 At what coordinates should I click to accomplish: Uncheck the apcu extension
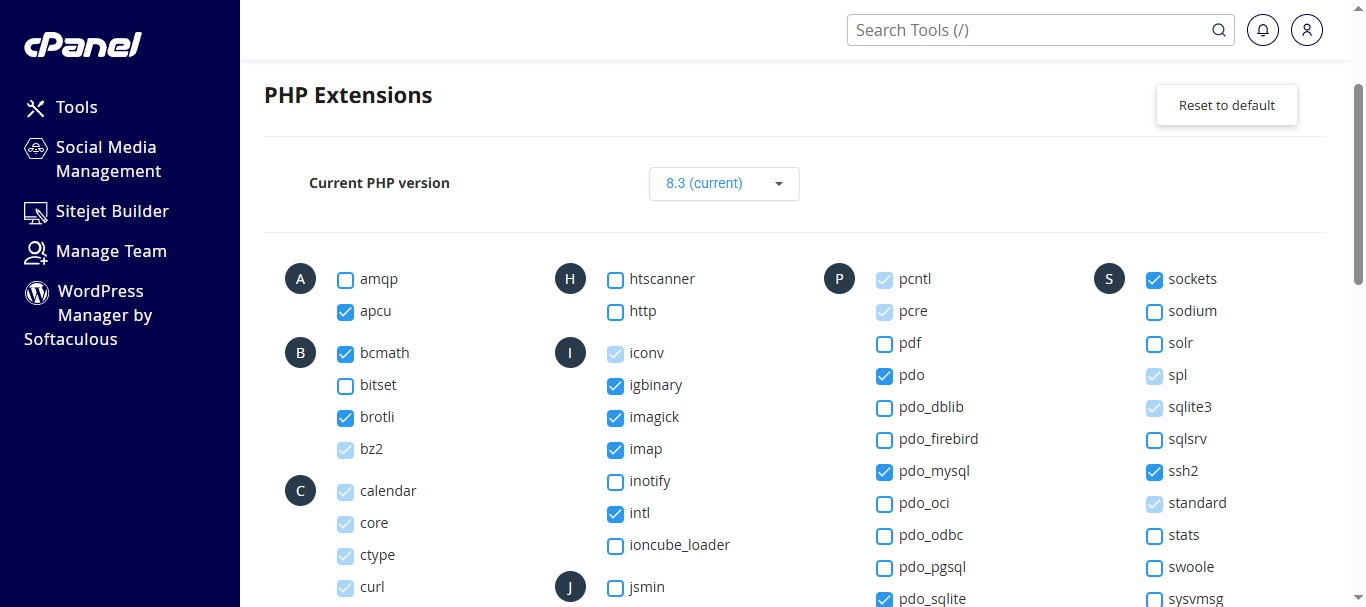pos(345,312)
